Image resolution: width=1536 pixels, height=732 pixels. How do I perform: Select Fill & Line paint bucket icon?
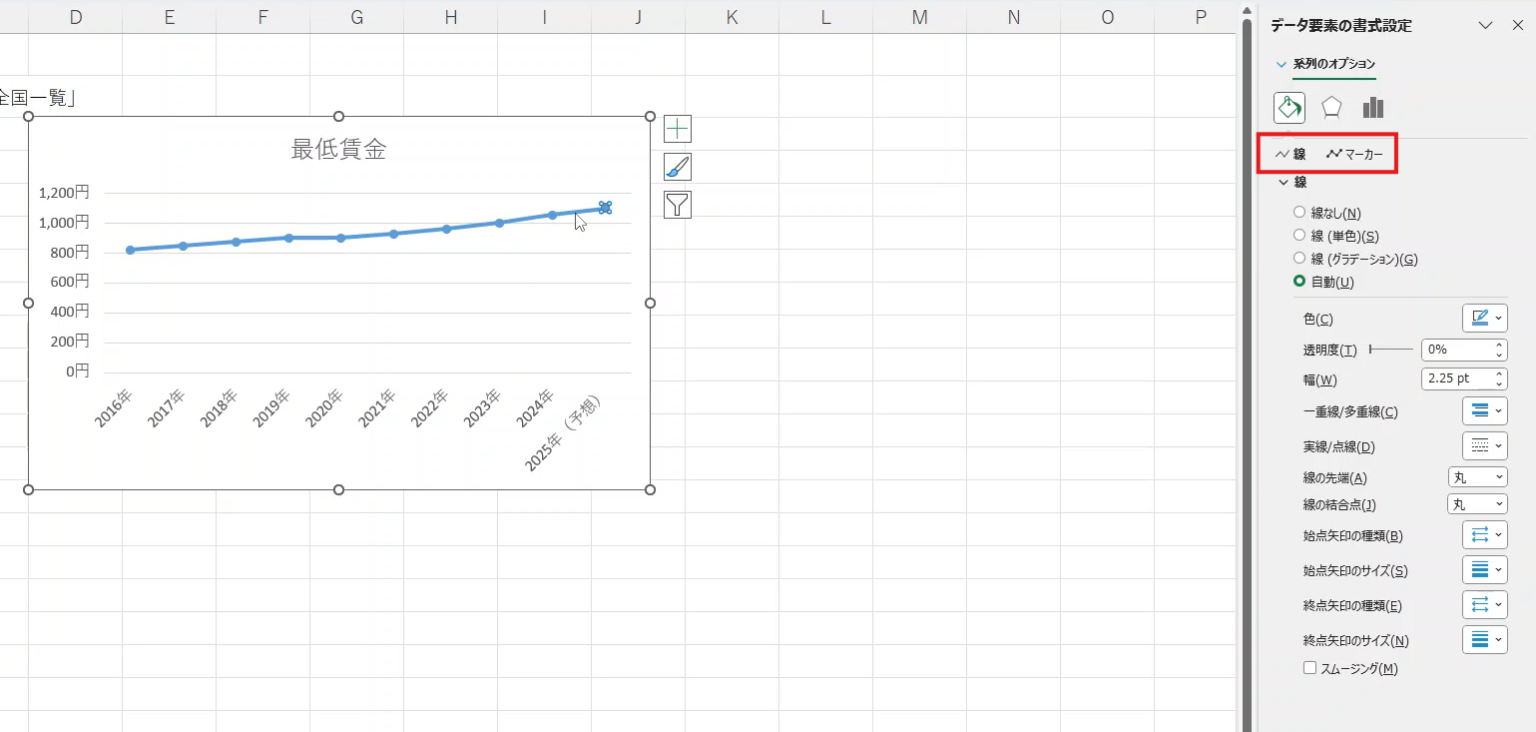click(1289, 107)
